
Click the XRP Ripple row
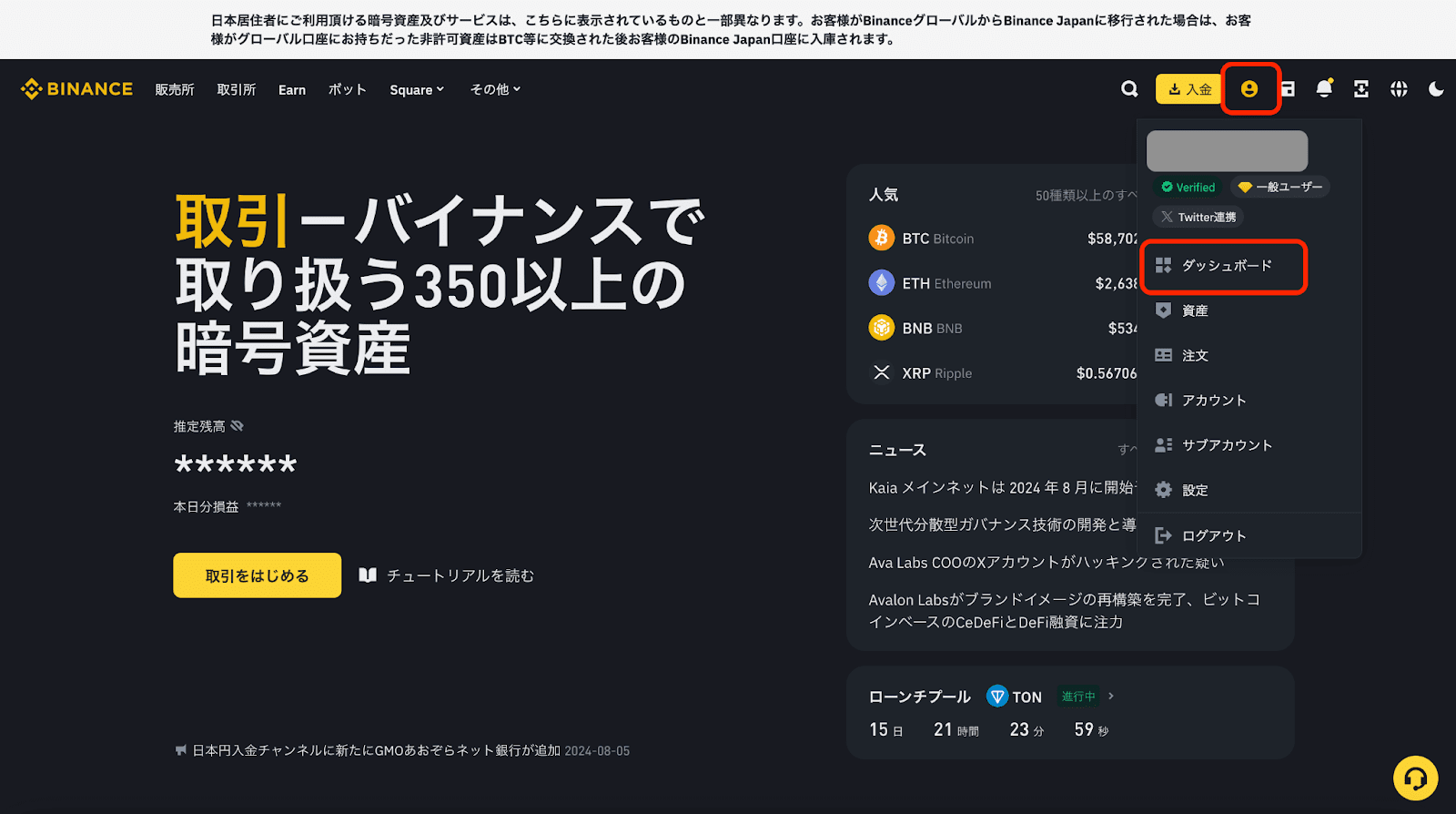[1003, 373]
